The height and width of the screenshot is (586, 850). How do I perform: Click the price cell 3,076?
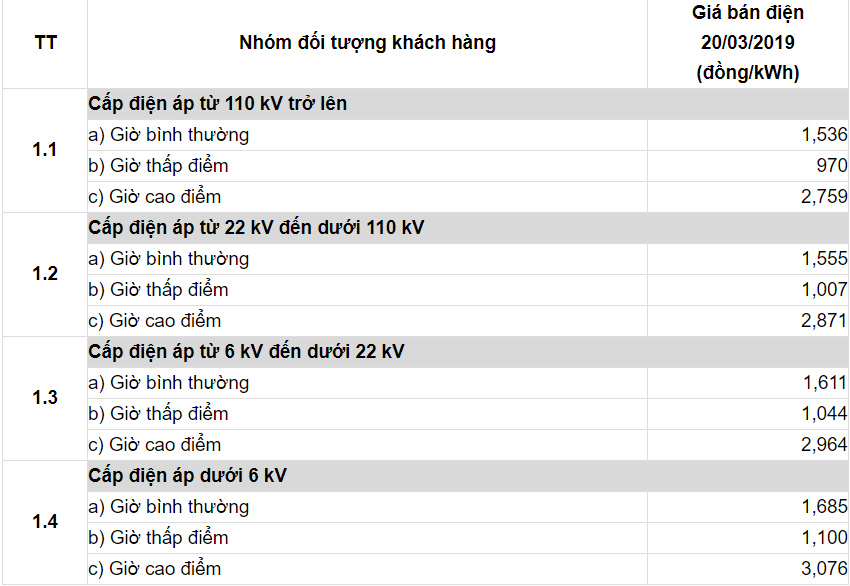[x=748, y=569]
